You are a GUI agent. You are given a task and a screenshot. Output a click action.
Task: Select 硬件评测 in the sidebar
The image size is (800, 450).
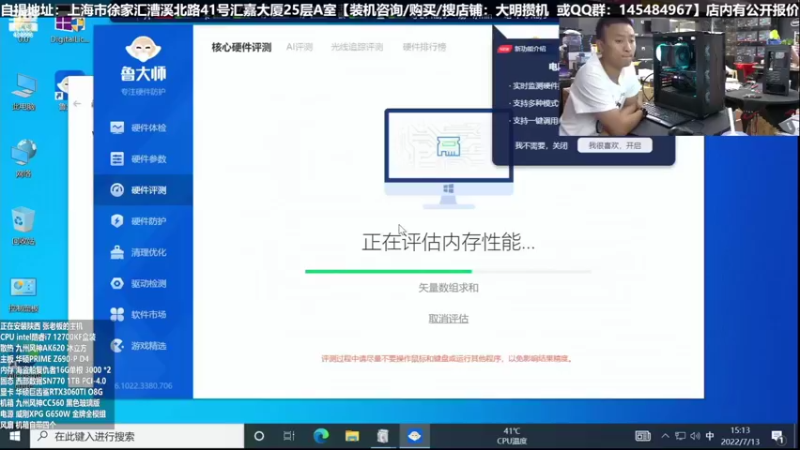(x=143, y=190)
